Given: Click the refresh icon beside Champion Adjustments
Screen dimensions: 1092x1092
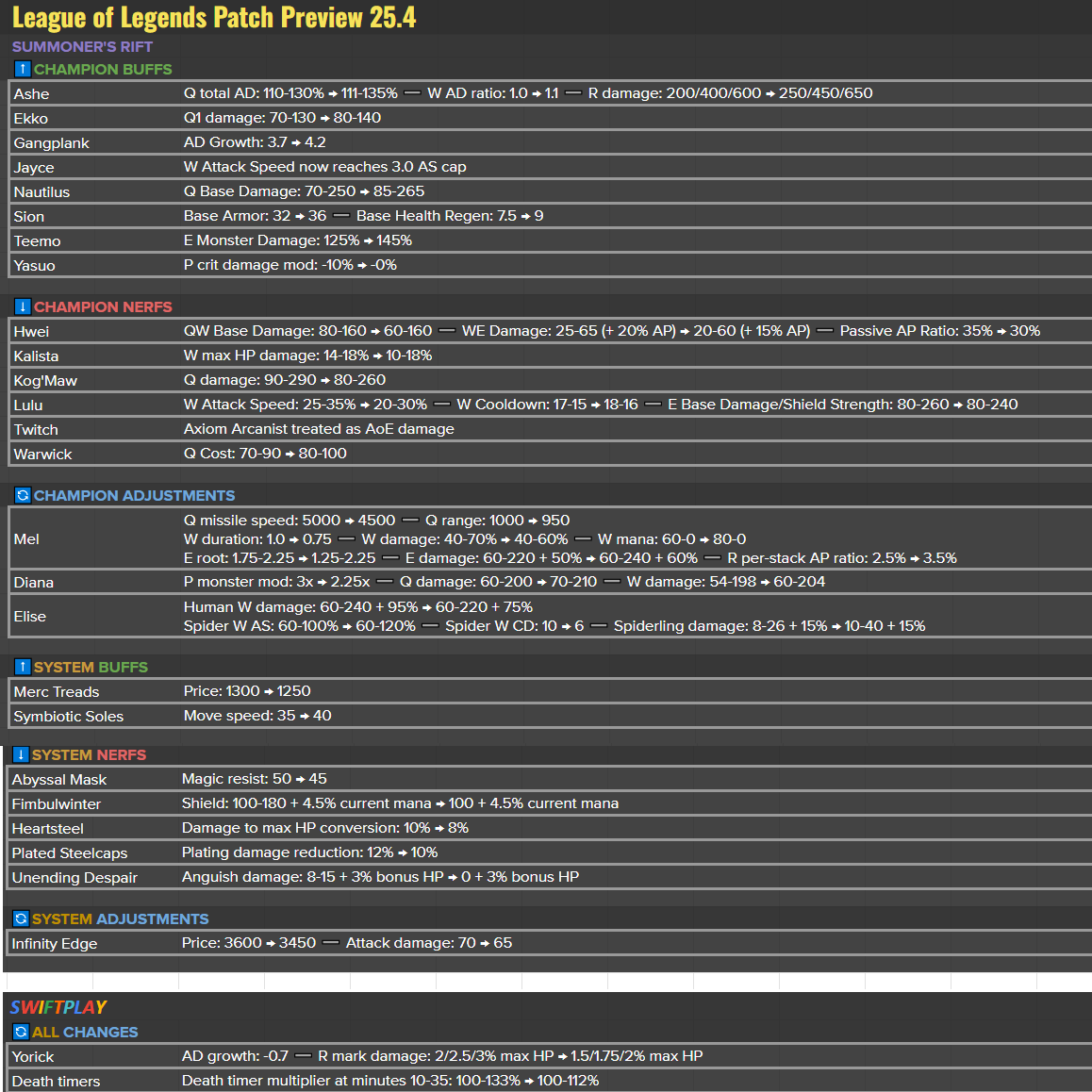Looking at the screenshot, I should tap(23, 495).
